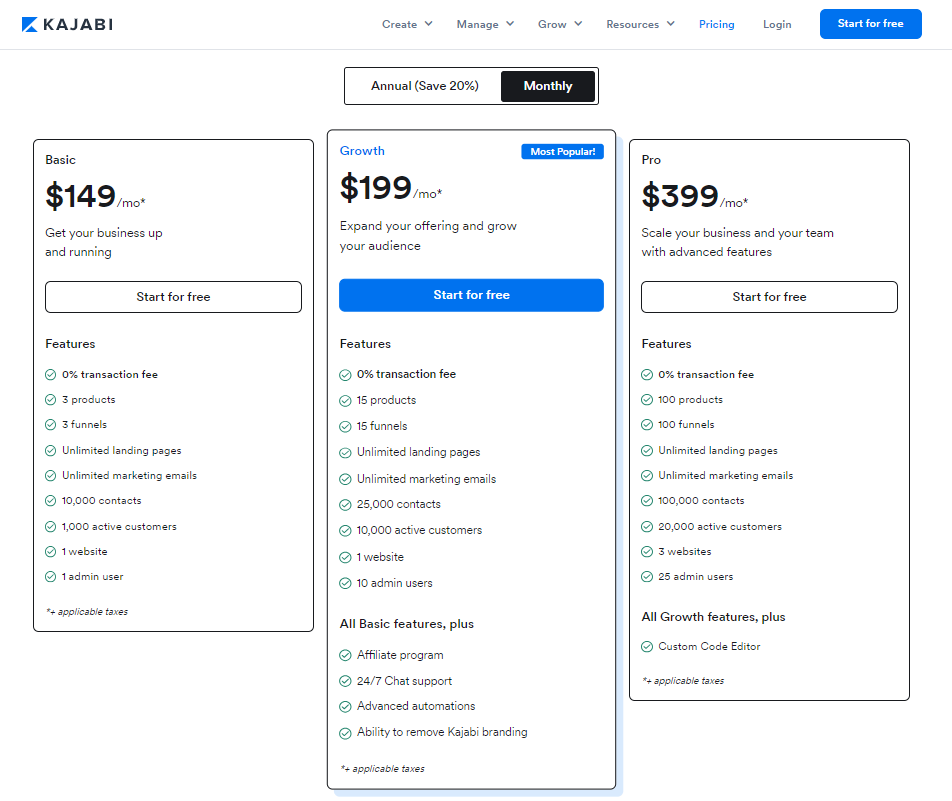Click checkmark beside 10,000 active customers
Viewport: 952px width, 801px height.
point(345,531)
